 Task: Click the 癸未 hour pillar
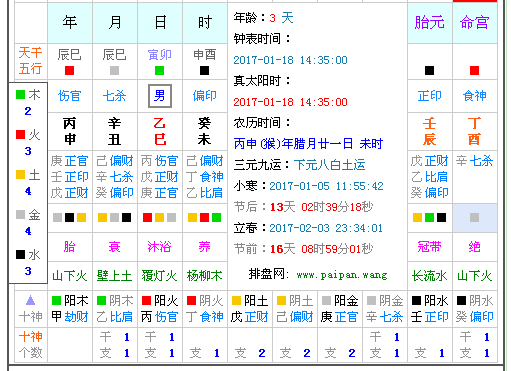pos(205,131)
